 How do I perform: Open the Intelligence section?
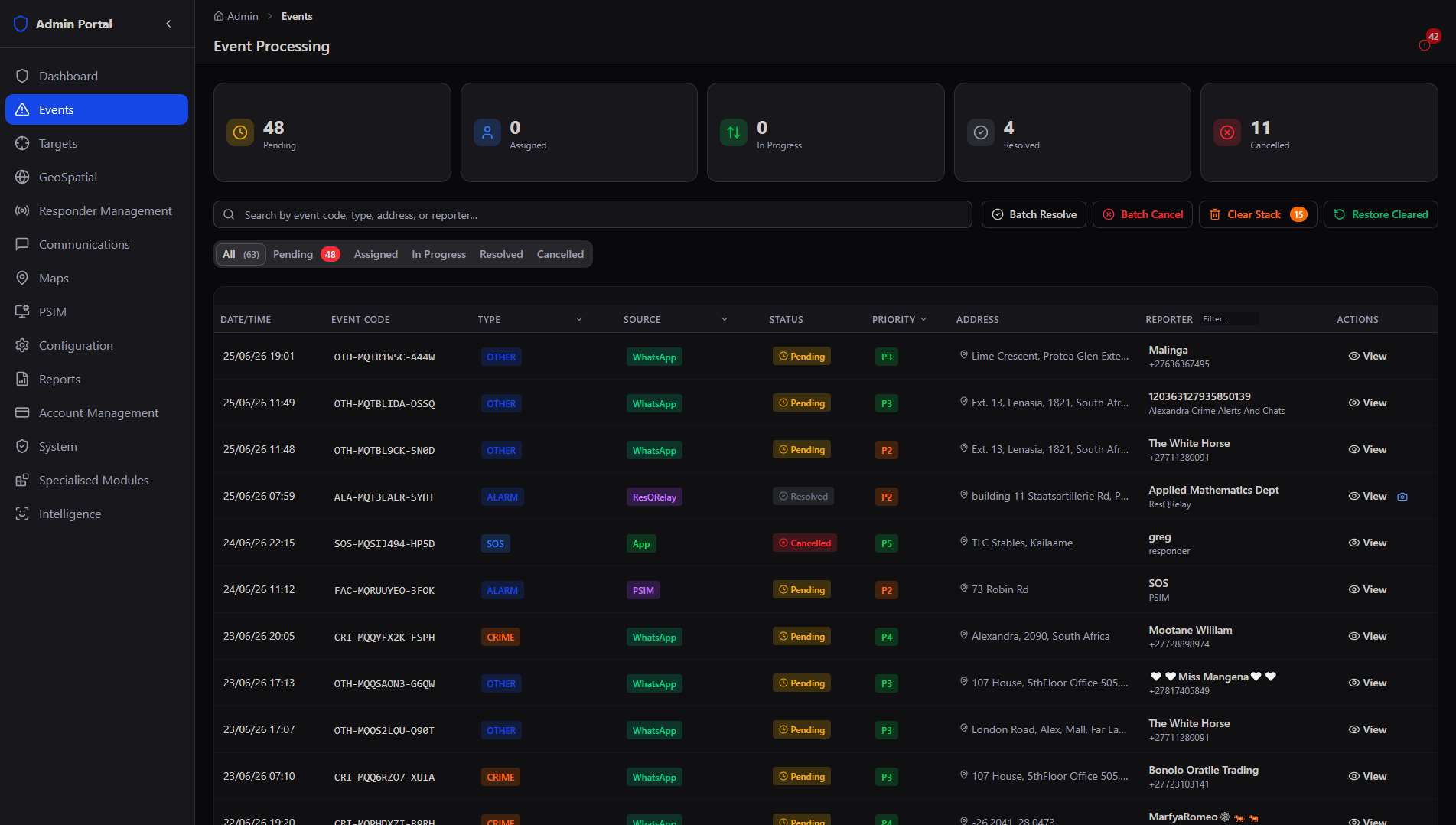(96, 514)
